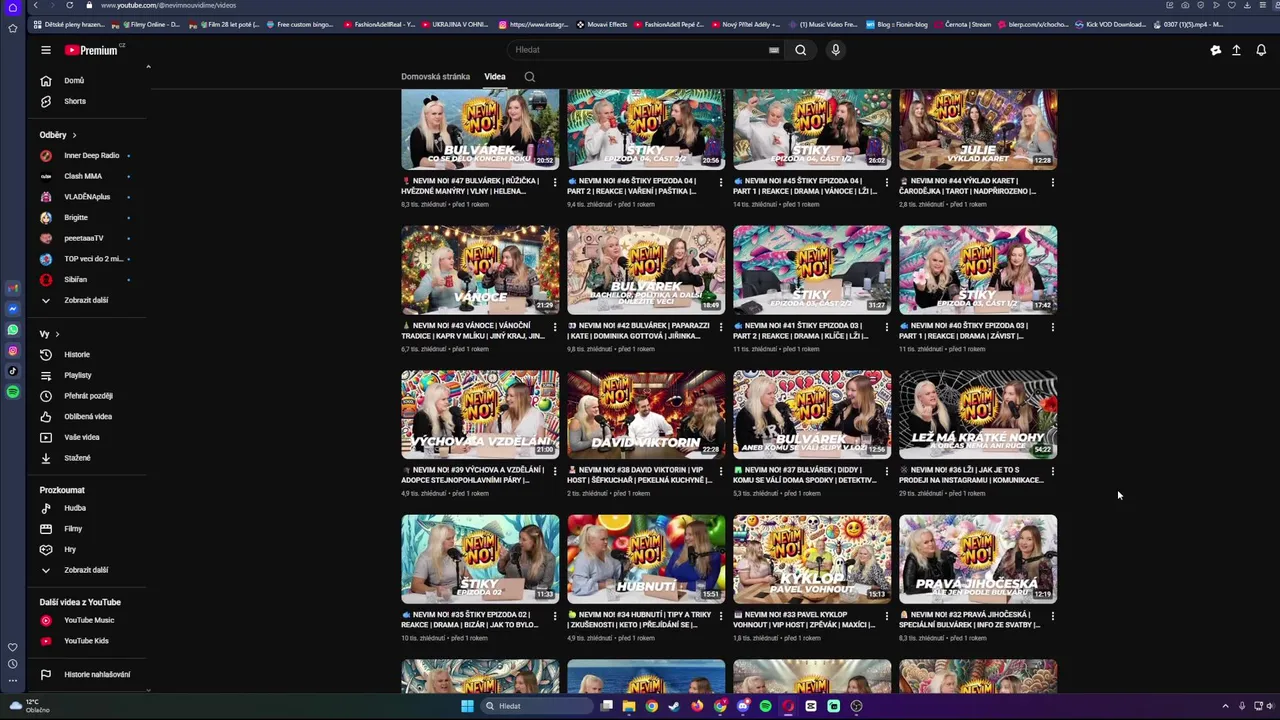Image resolution: width=1280 pixels, height=720 pixels.
Task: Open the upload/create video icon
Action: [1236, 50]
